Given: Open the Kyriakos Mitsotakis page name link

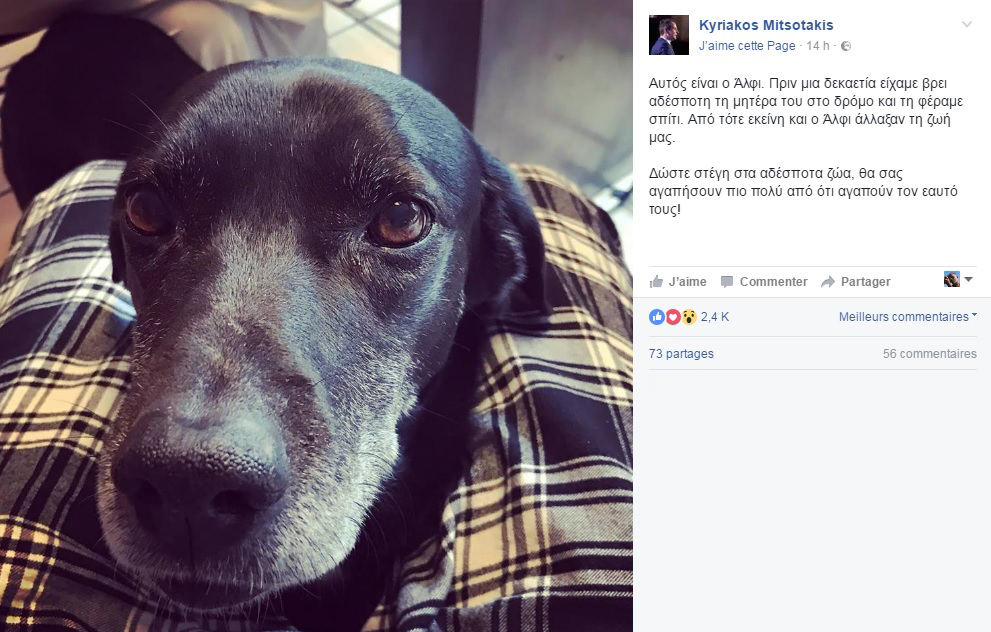Looking at the screenshot, I should tap(766, 25).
